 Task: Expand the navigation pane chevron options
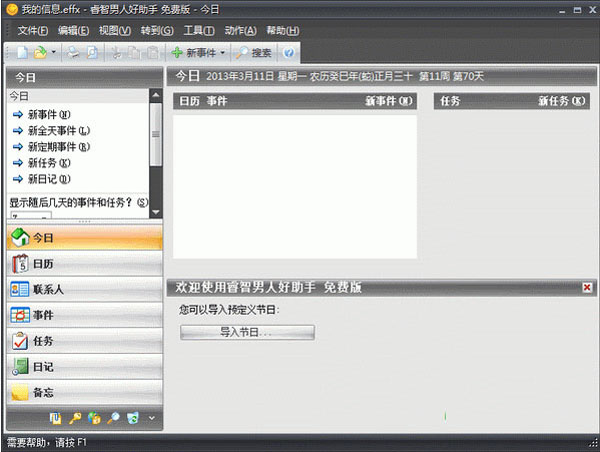click(x=152, y=418)
